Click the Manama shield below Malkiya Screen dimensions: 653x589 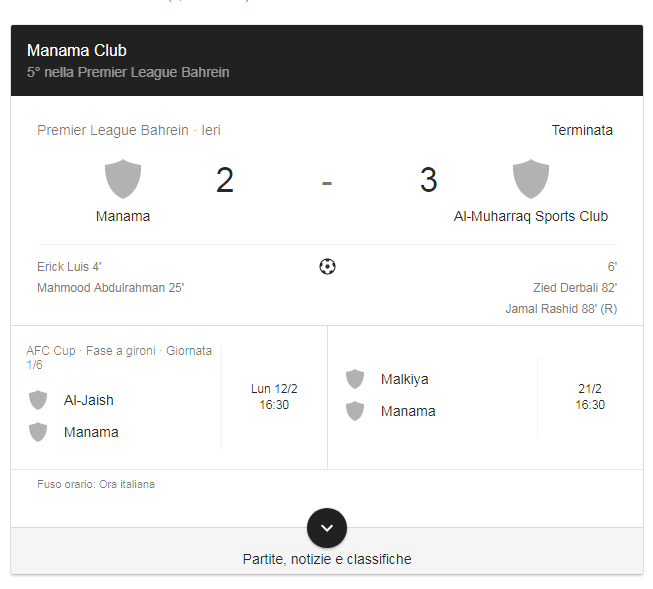[355, 411]
